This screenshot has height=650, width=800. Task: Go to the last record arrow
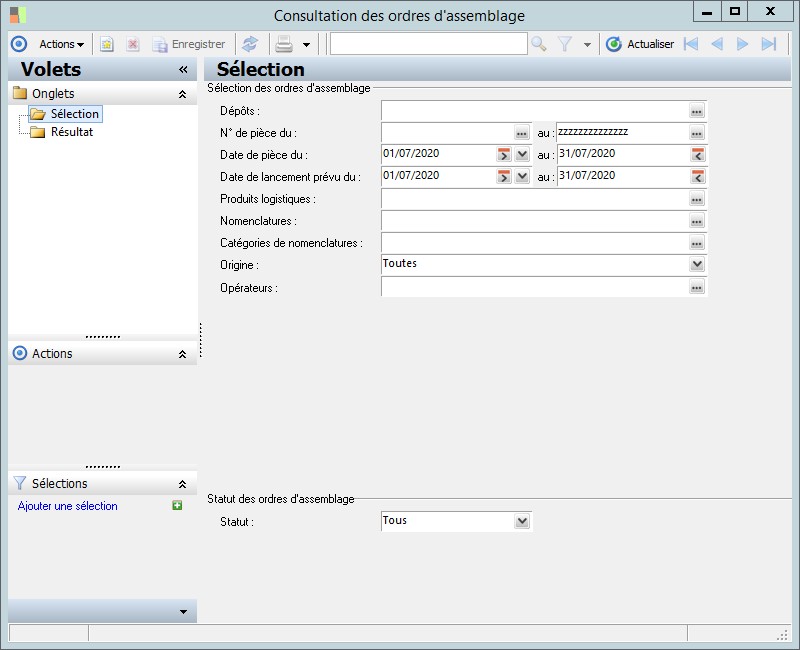pyautogui.click(x=769, y=44)
